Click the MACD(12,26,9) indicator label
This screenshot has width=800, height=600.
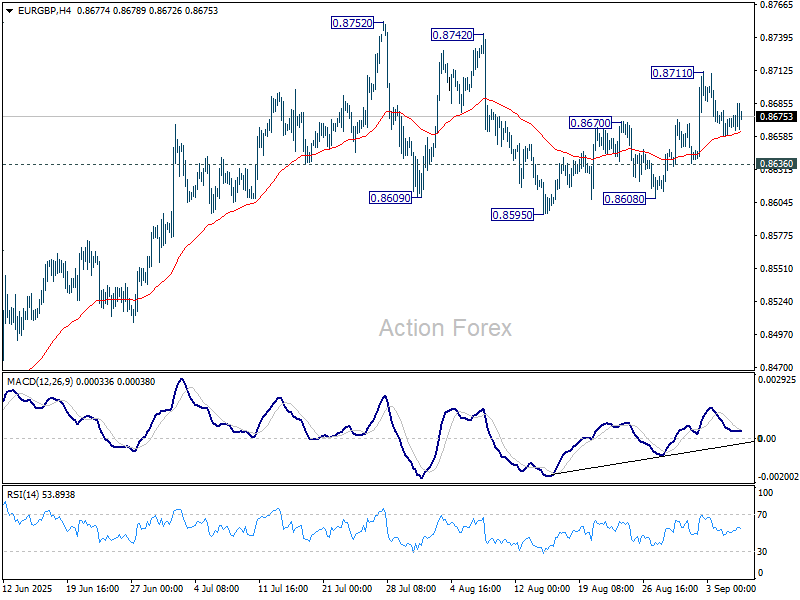pyautogui.click(x=40, y=382)
